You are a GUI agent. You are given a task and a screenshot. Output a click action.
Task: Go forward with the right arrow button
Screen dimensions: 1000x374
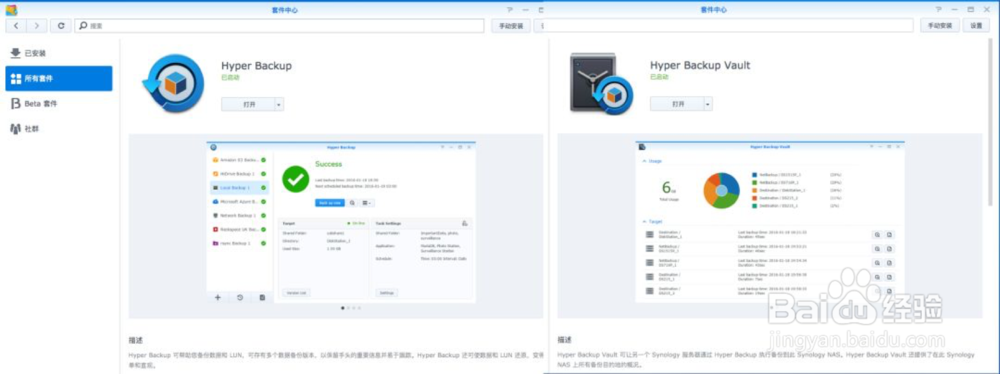37,26
